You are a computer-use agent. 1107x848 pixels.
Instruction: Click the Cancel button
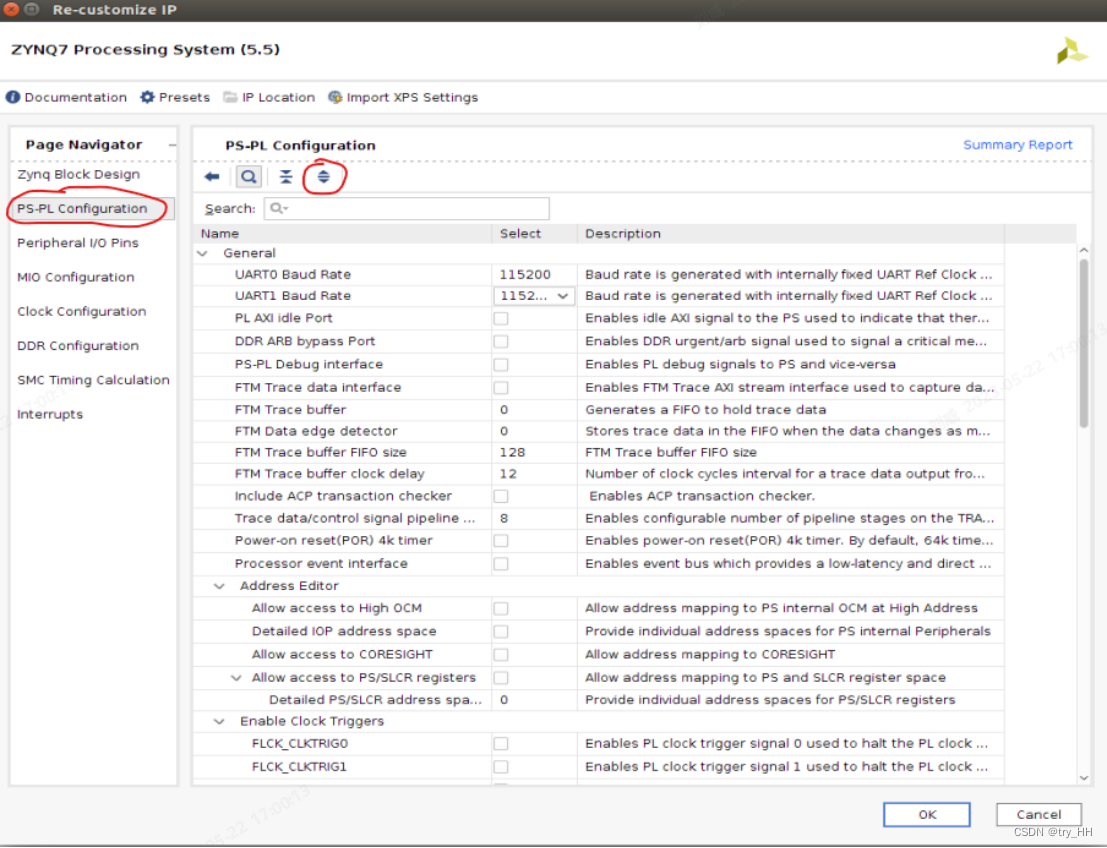(x=1039, y=815)
